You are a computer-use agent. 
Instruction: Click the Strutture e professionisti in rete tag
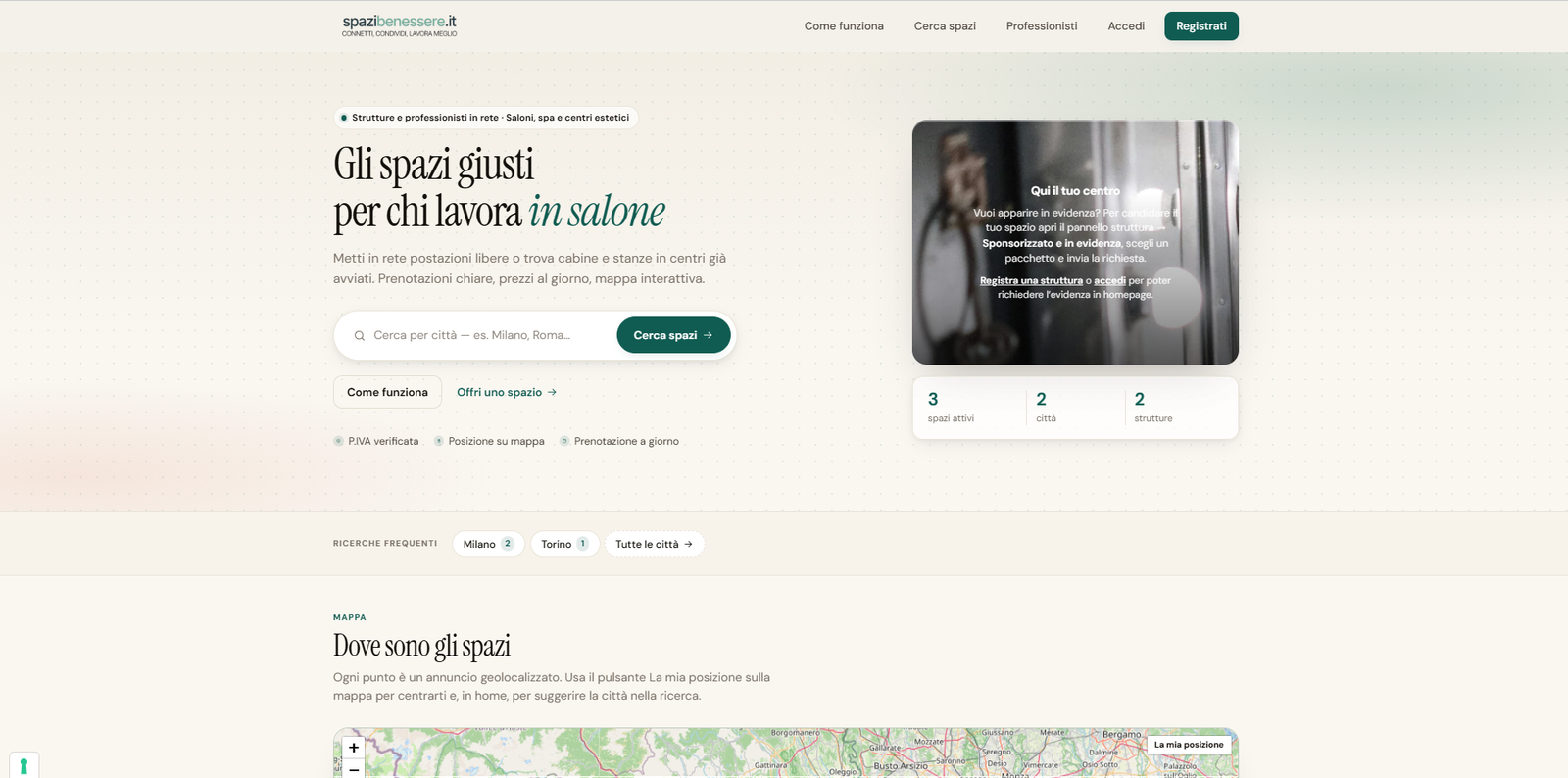pos(486,118)
